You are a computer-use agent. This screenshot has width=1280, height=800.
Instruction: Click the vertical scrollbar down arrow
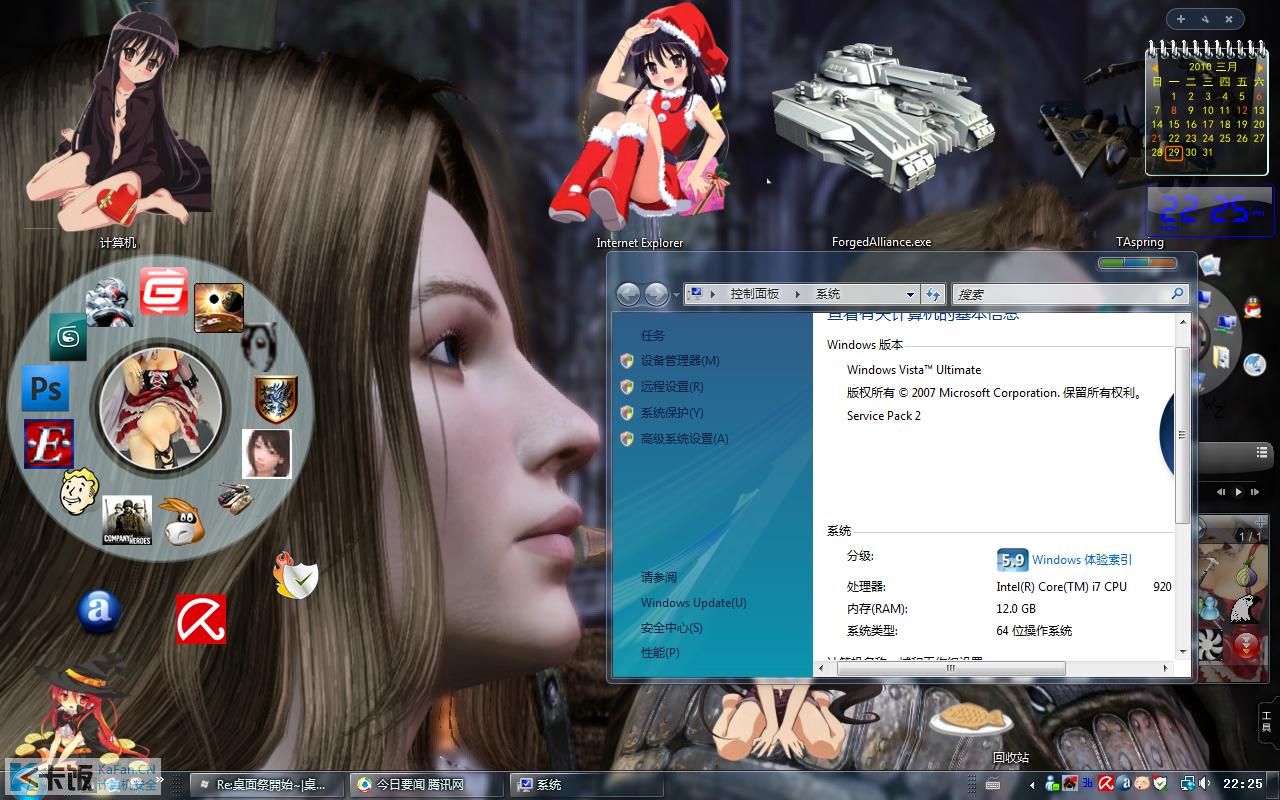(x=1183, y=652)
